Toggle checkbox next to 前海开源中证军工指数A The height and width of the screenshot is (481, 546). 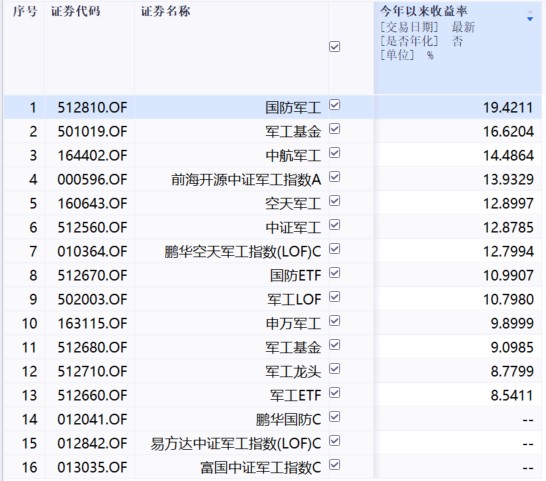(x=334, y=177)
